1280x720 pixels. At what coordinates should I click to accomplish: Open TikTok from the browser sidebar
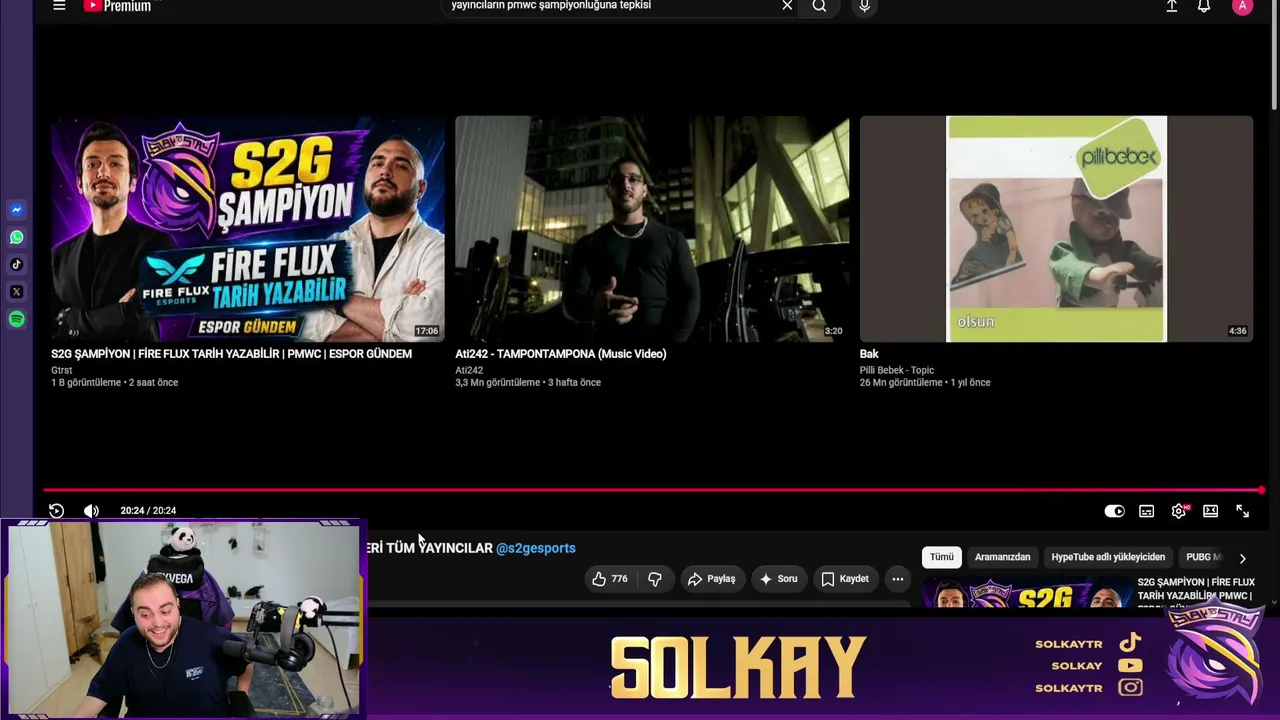17,265
